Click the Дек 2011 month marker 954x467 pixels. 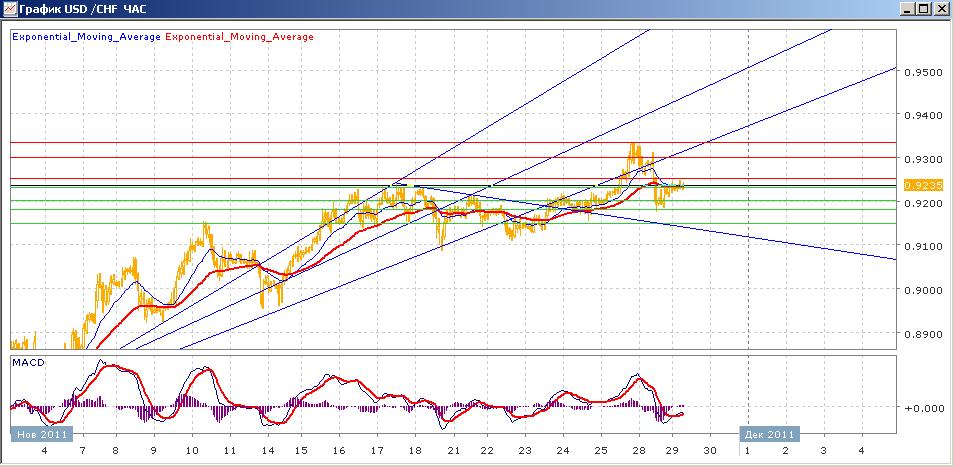point(770,434)
